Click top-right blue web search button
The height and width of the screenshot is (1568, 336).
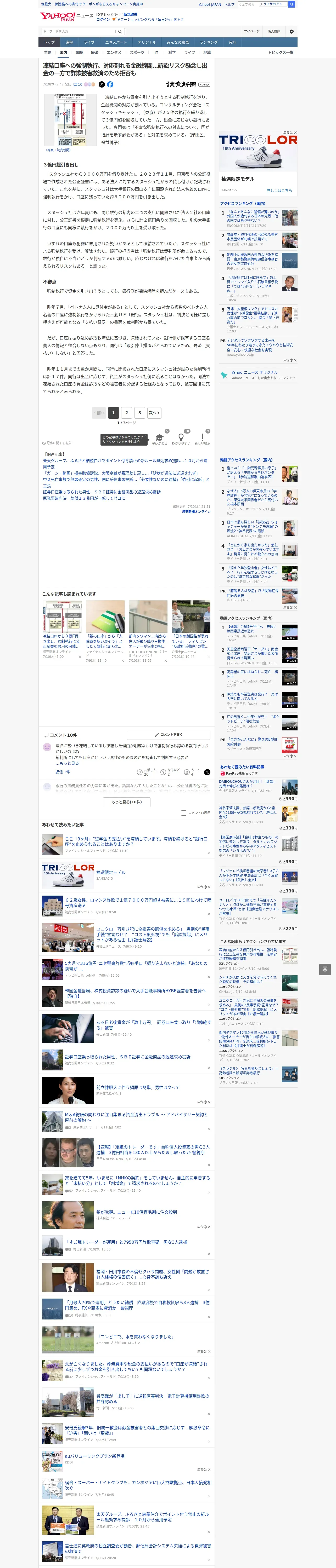[x=292, y=4]
